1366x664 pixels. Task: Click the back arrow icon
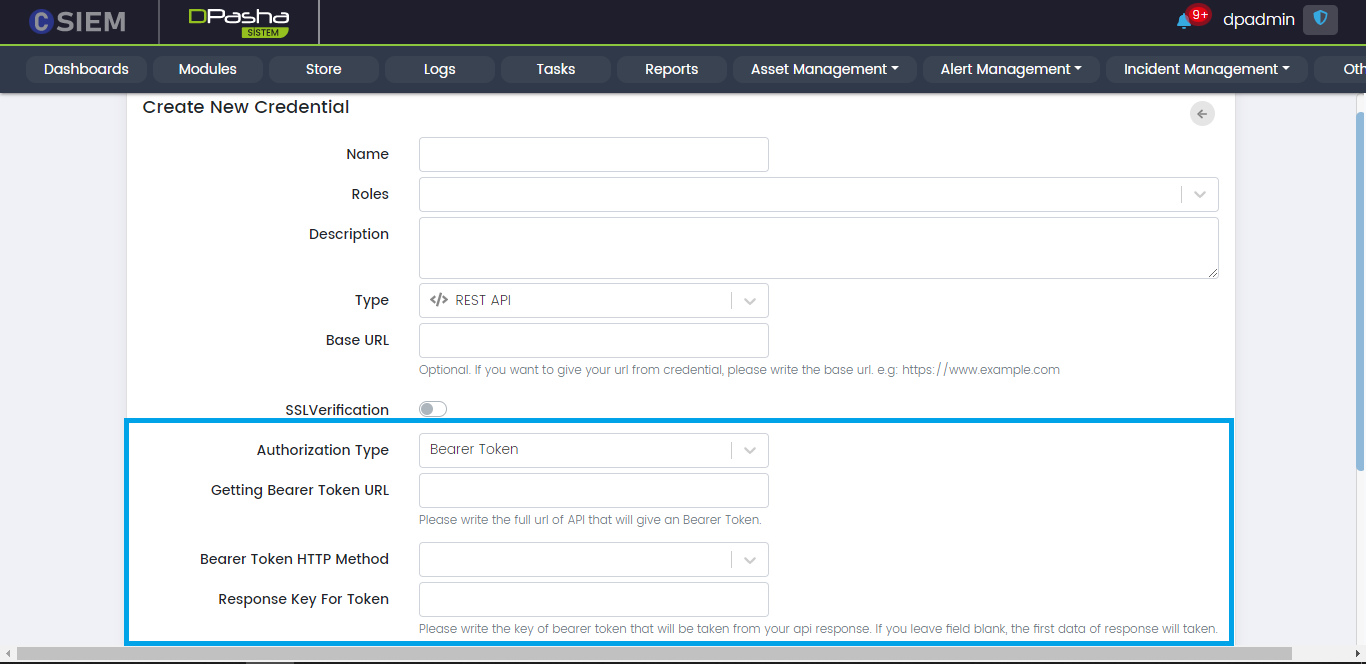tap(1202, 114)
